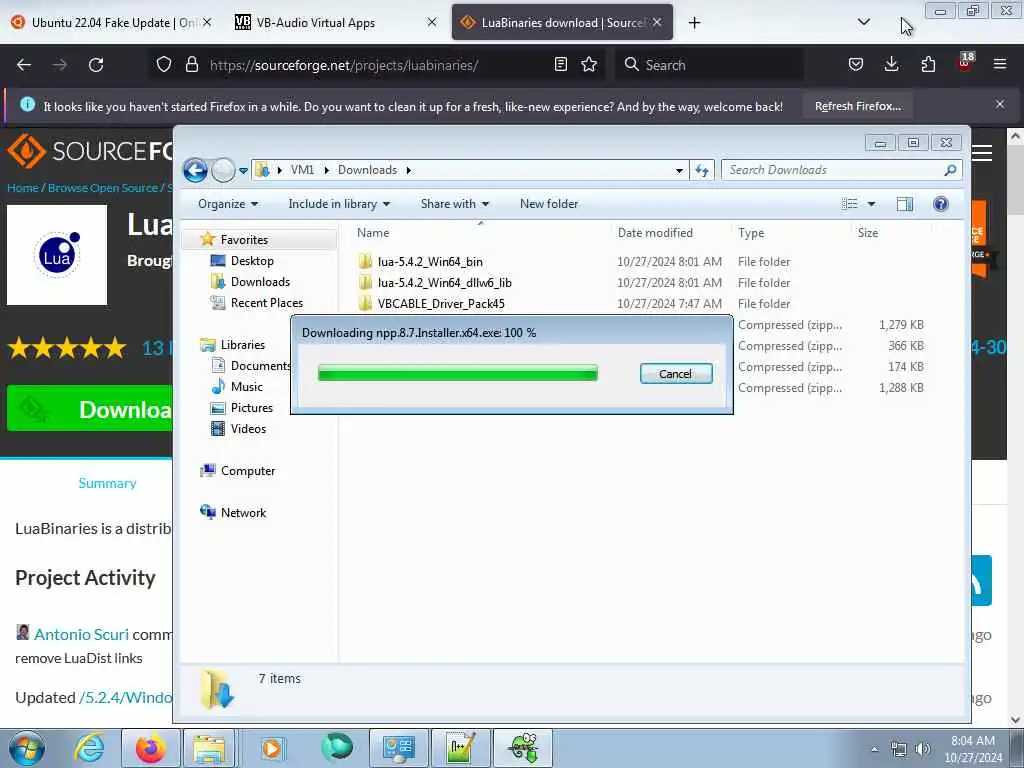Open the Include in library menu
1024x768 pixels.
(x=339, y=204)
